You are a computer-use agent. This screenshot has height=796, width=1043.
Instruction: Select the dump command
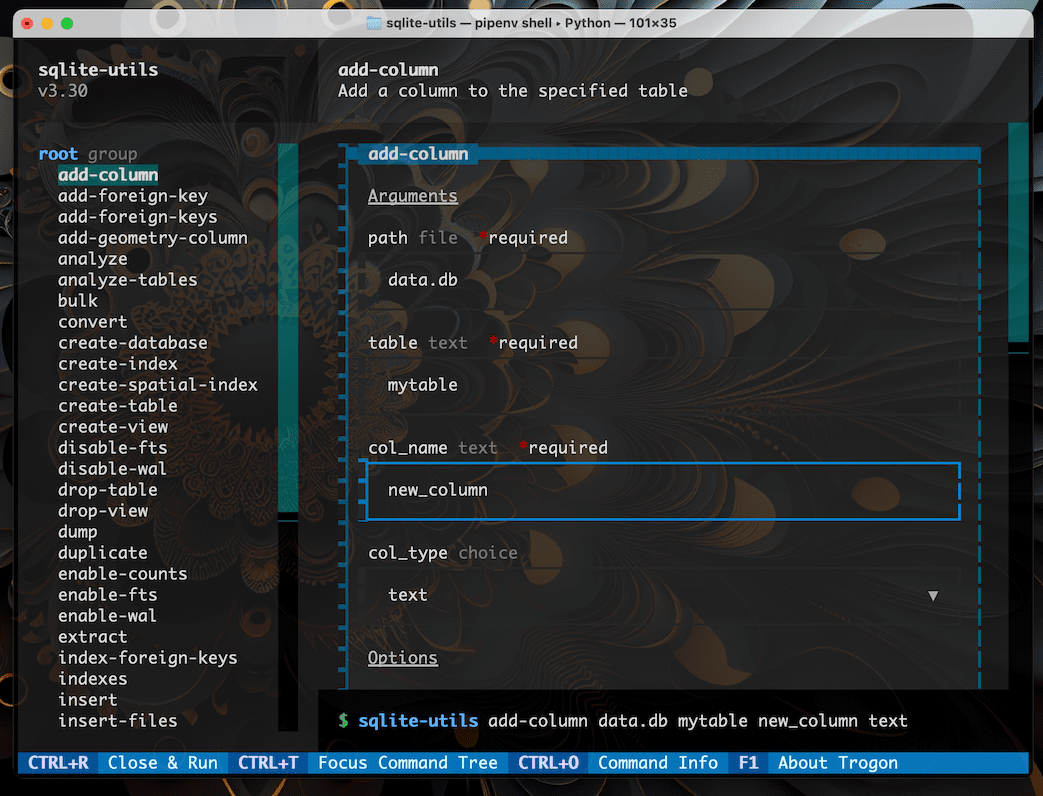pos(77,531)
